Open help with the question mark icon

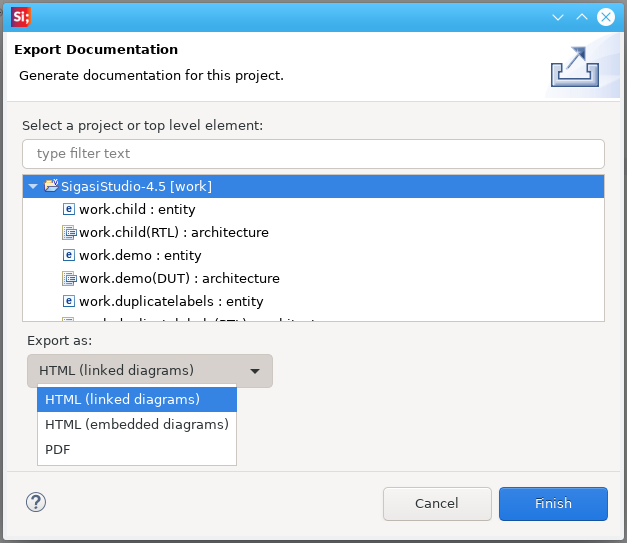[x=36, y=502]
